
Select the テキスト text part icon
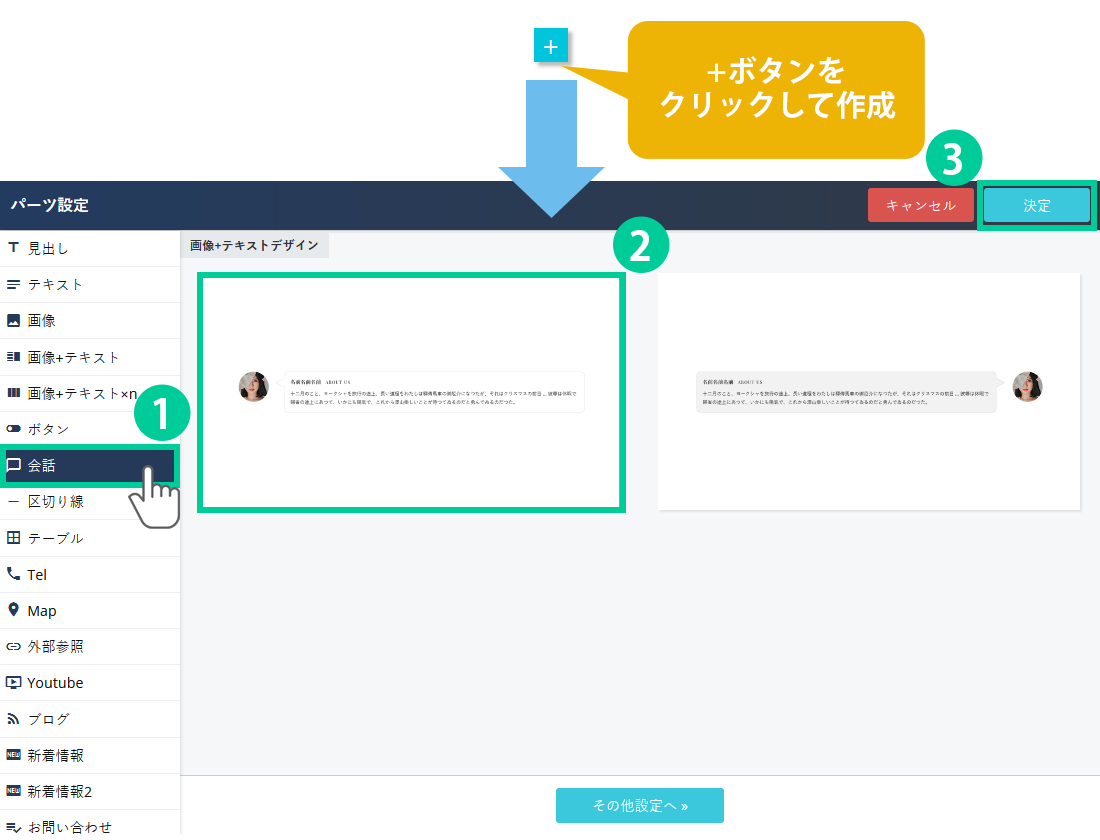coord(14,285)
